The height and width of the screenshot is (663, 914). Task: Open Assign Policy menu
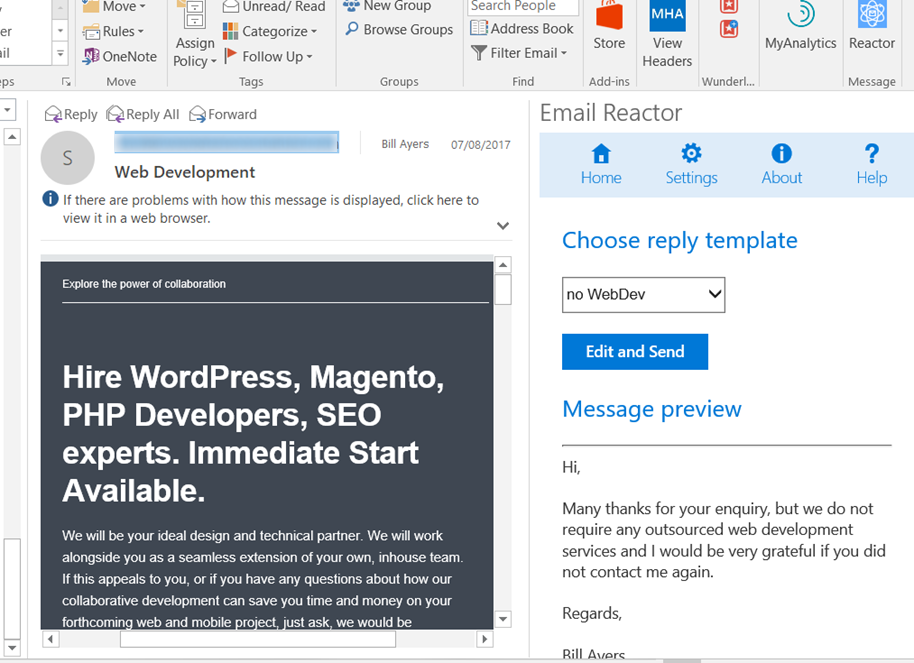pos(195,35)
